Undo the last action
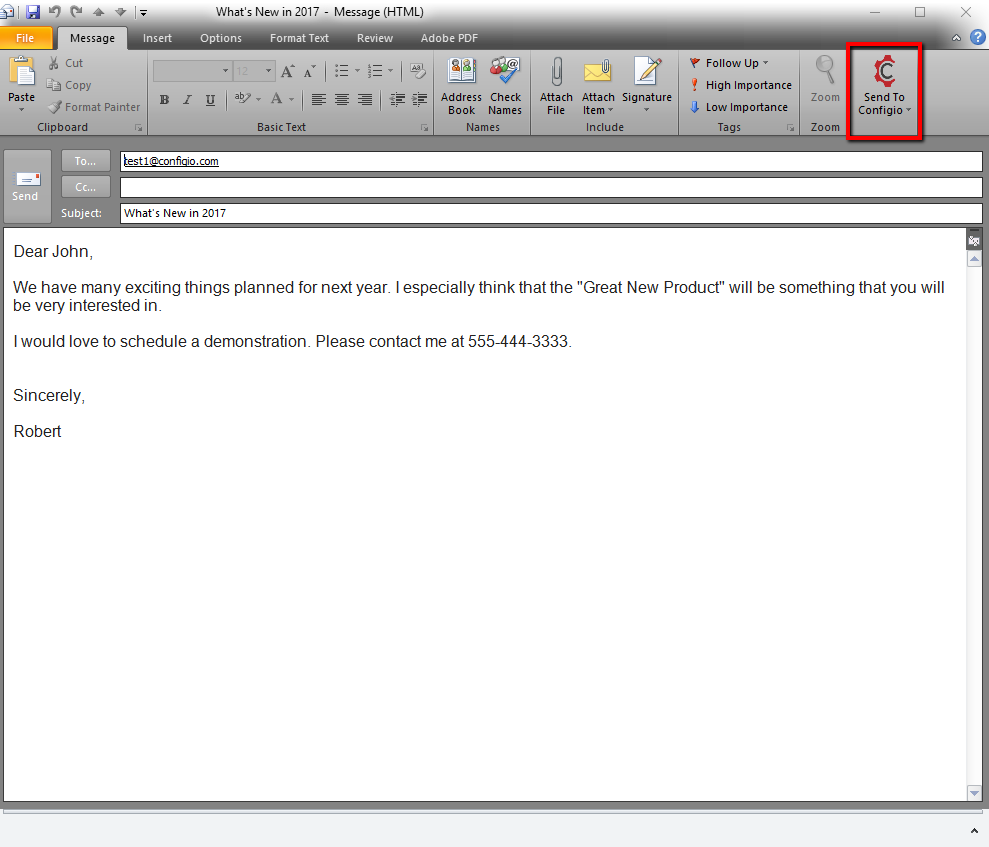This screenshot has height=847, width=989. [x=55, y=11]
